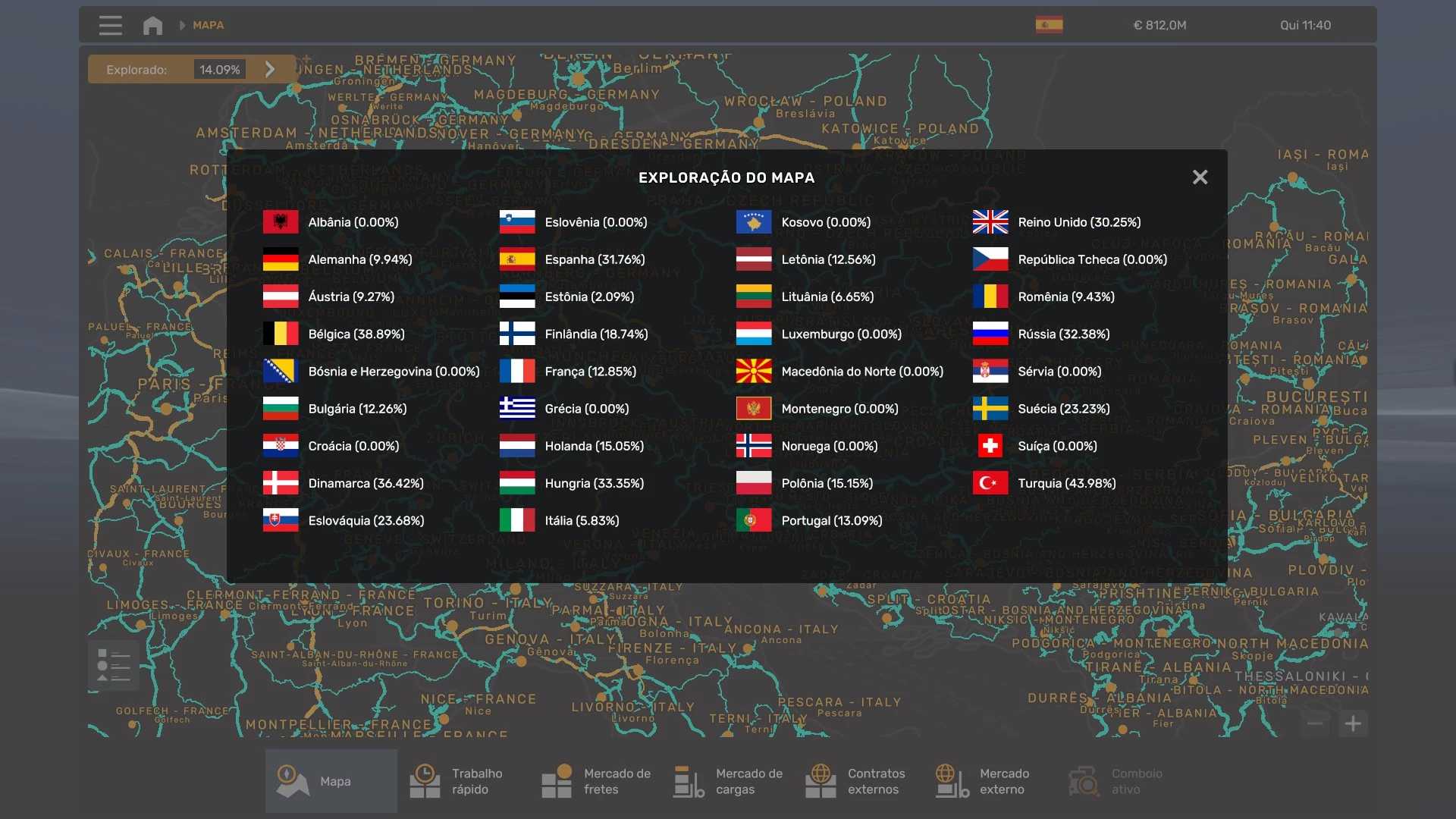Zoom in the map with plus button
1456x819 pixels.
pos(1353,723)
